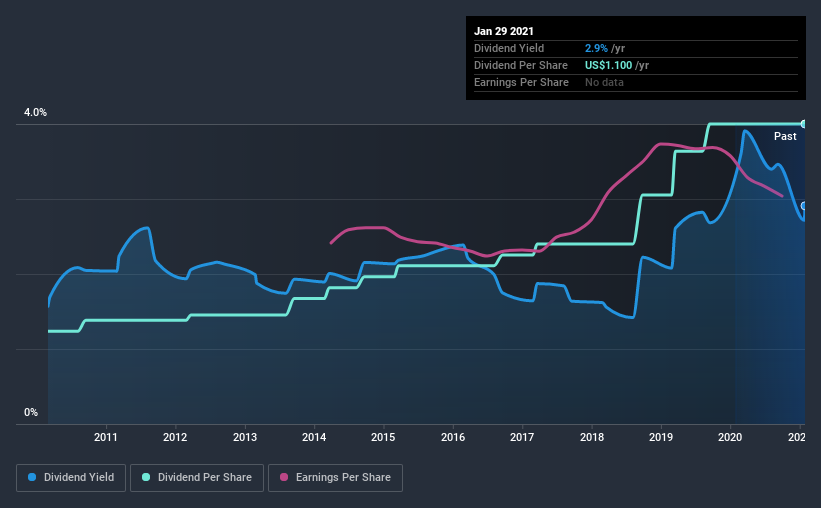This screenshot has width=821, height=508.
Task: Click the 2018 x-axis label
Action: click(x=592, y=437)
